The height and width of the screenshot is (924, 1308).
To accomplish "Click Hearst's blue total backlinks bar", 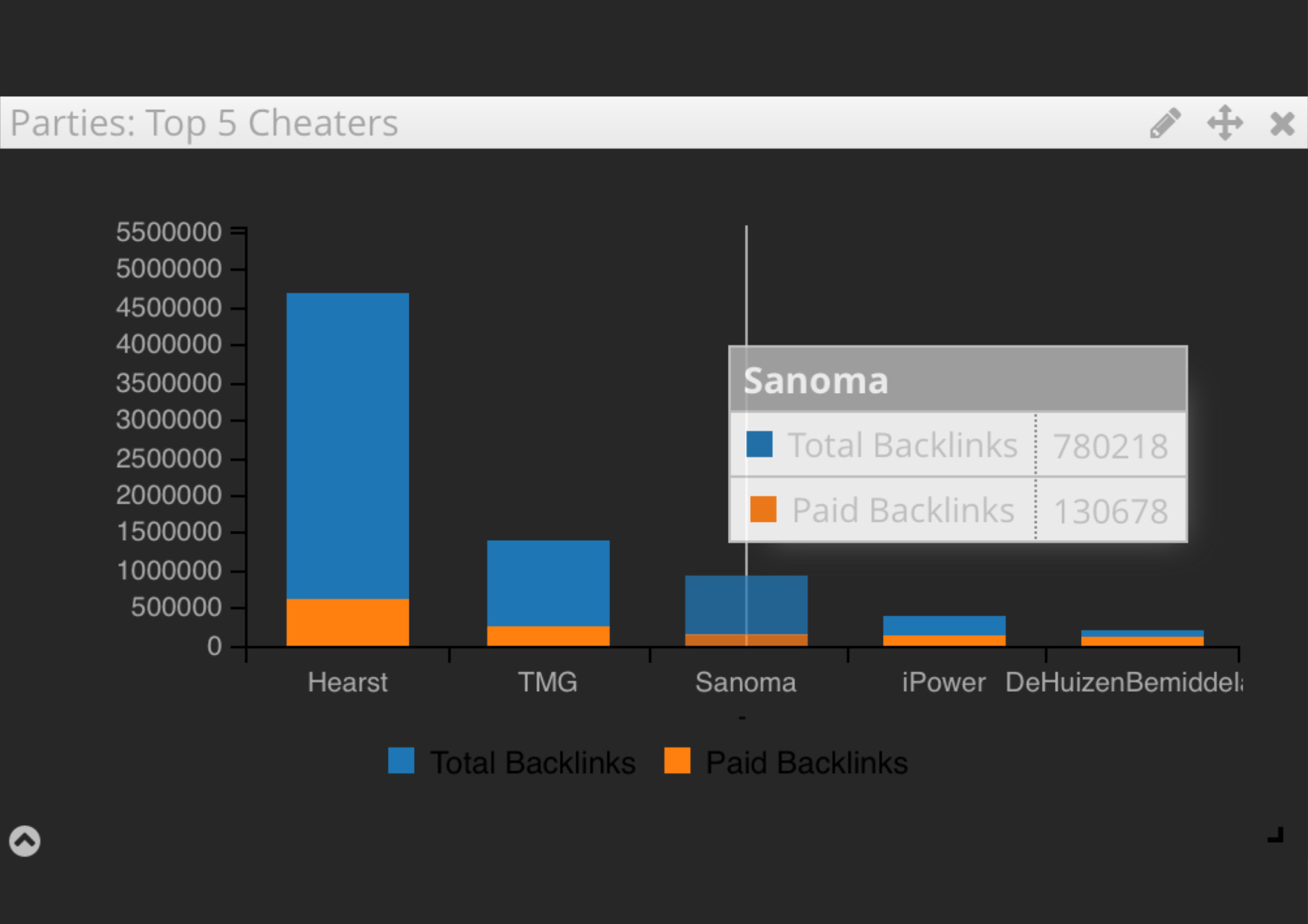I will pos(347,445).
